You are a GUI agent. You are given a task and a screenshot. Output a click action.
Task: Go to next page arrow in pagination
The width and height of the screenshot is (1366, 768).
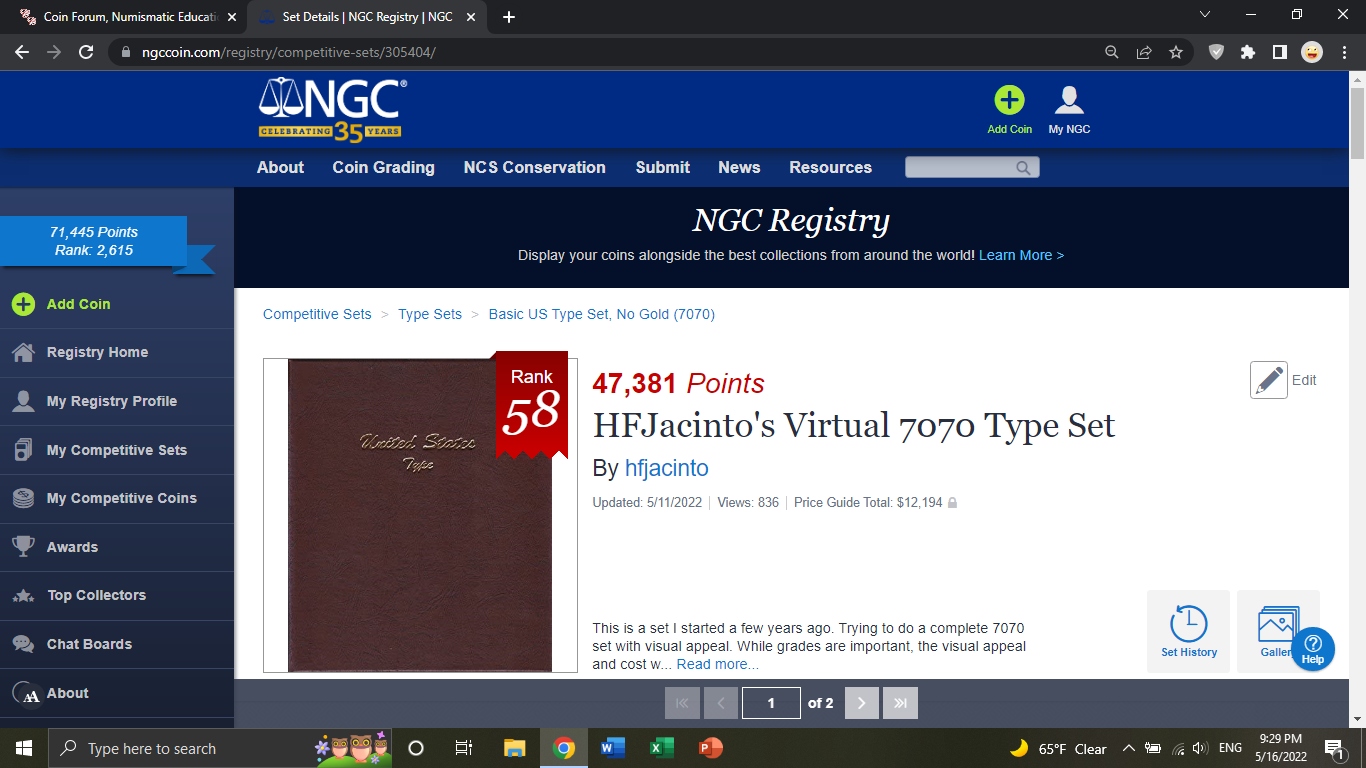pyautogui.click(x=862, y=703)
